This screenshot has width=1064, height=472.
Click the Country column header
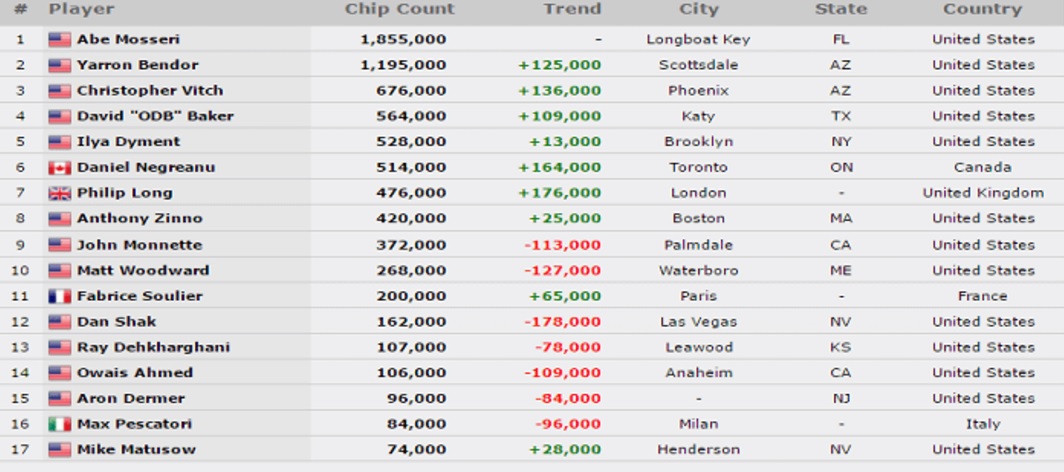click(x=982, y=9)
